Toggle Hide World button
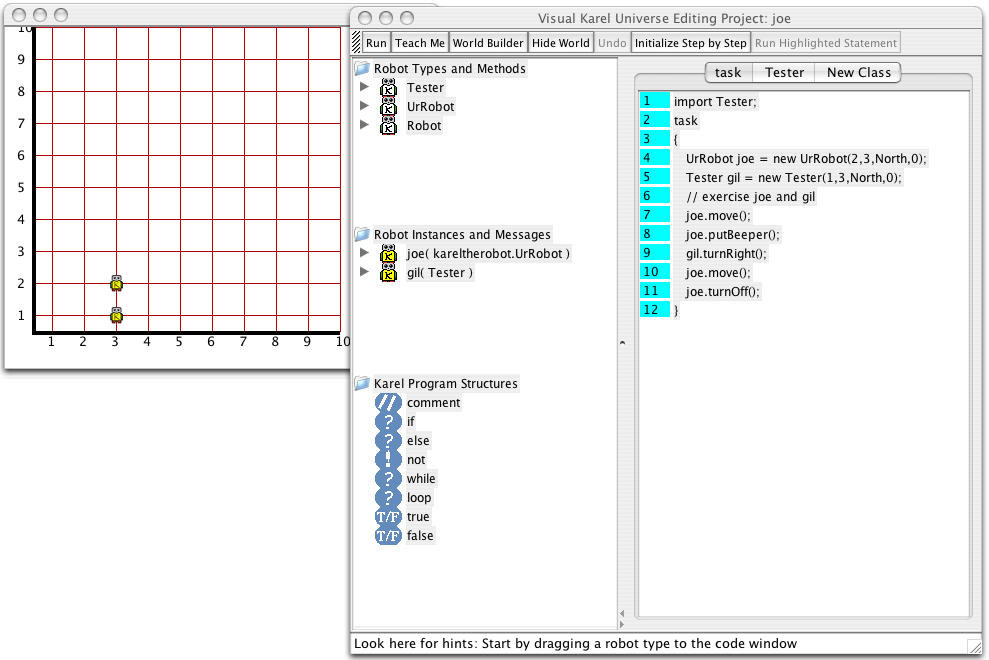The image size is (989, 660). point(560,43)
